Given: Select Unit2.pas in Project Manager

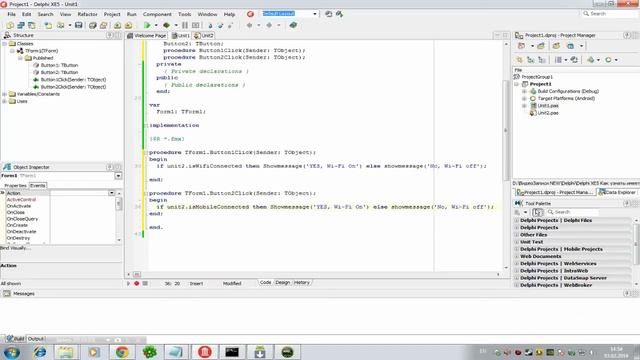Looking at the screenshot, I should [x=548, y=113].
